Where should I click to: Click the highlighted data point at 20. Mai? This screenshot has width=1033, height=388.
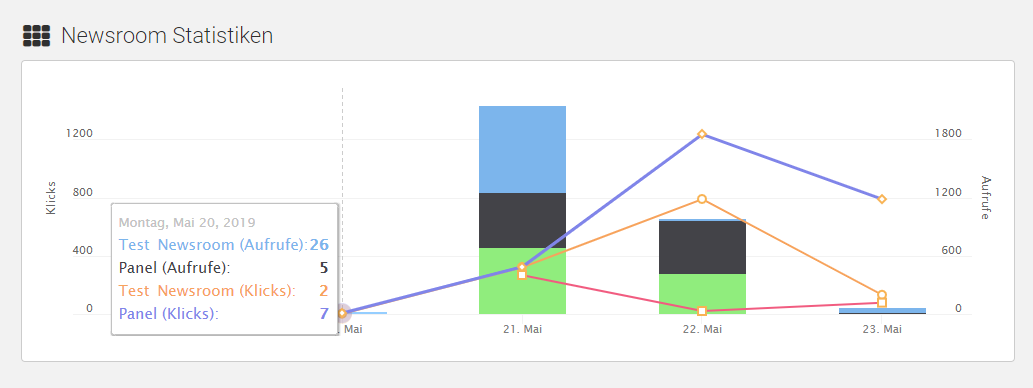pyautogui.click(x=343, y=313)
